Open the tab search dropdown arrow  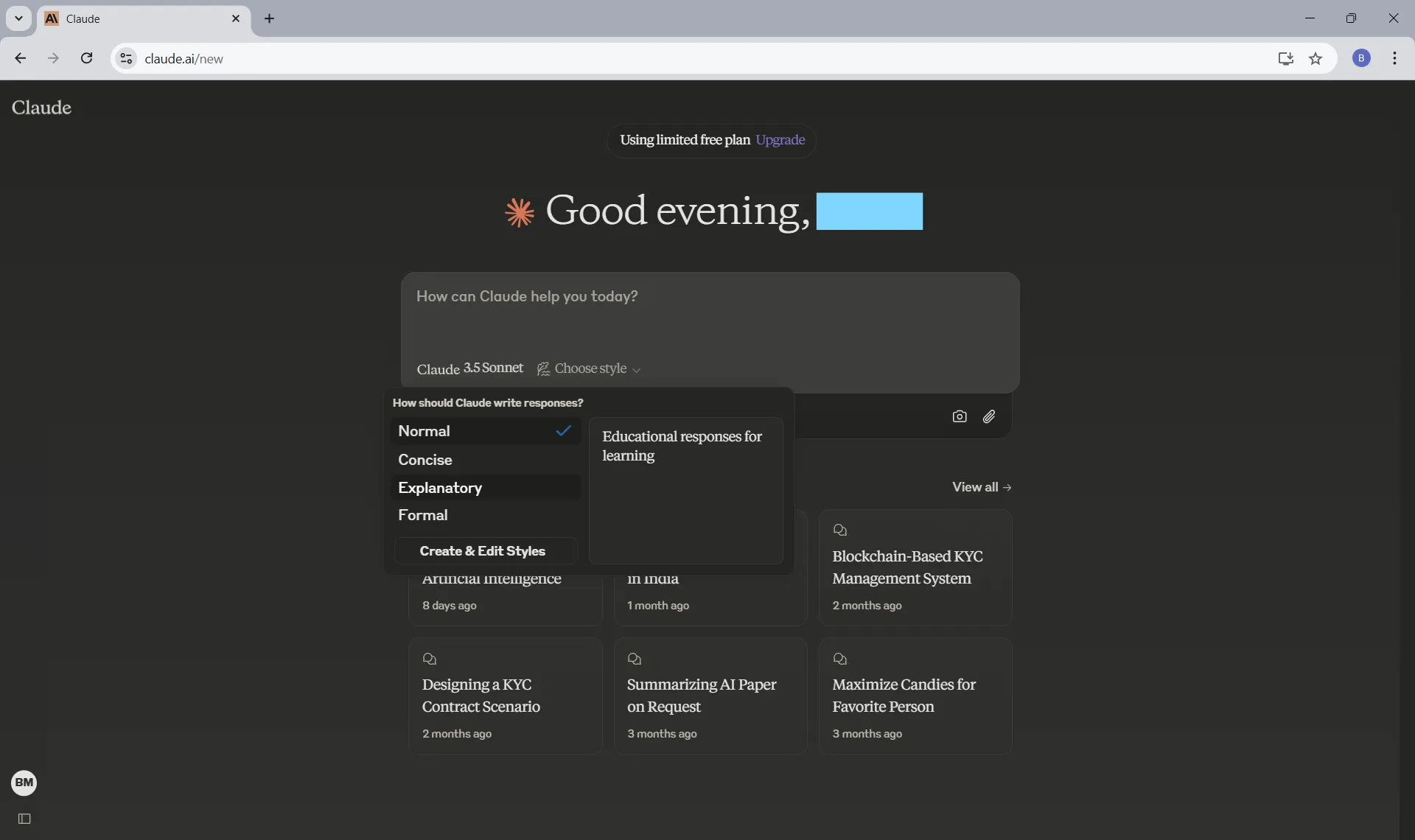[18, 18]
